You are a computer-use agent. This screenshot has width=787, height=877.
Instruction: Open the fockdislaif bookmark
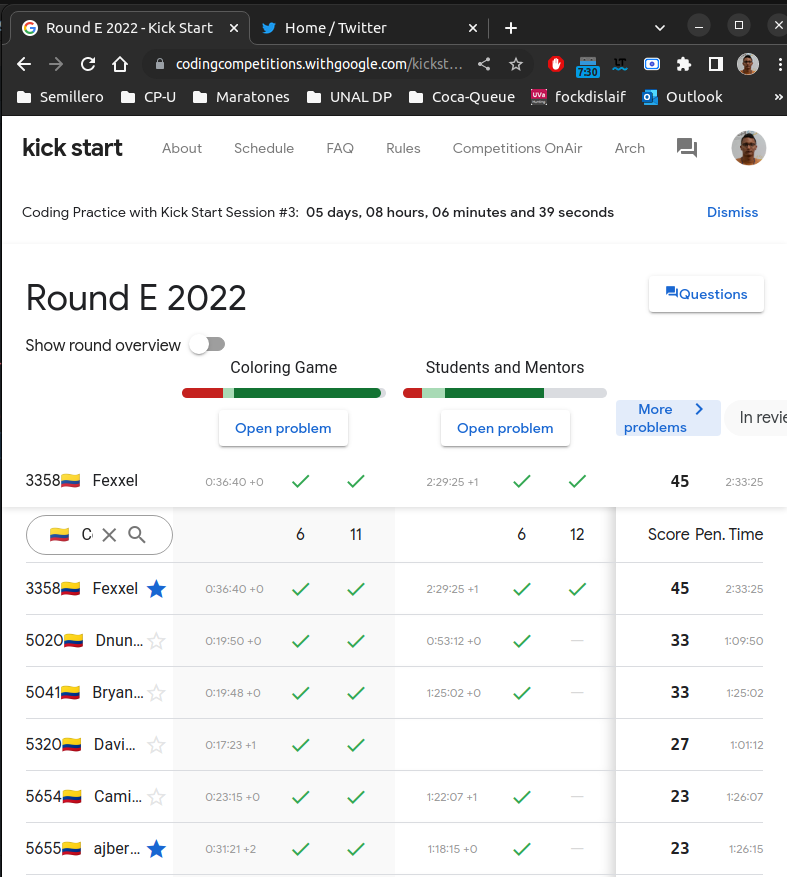tap(578, 97)
